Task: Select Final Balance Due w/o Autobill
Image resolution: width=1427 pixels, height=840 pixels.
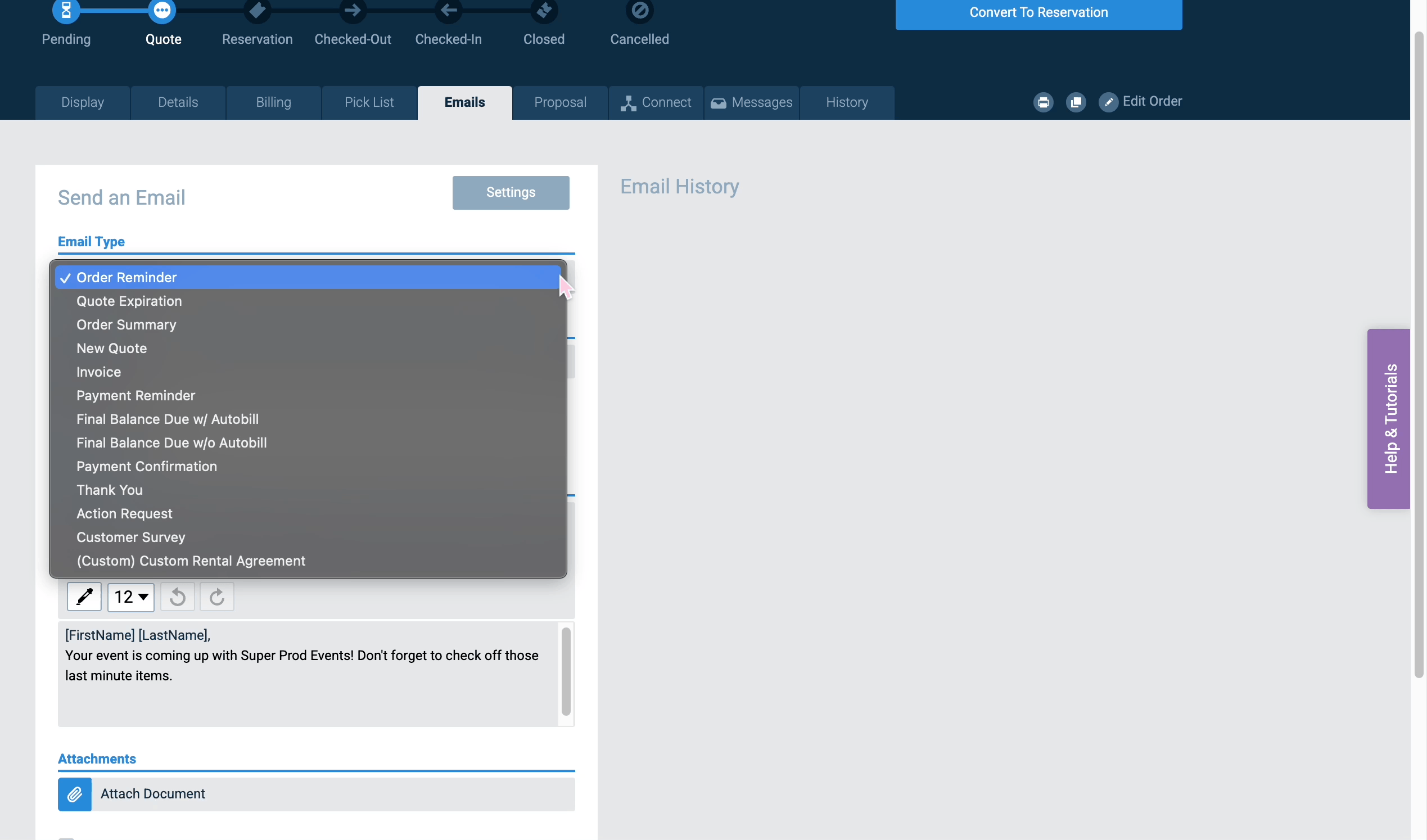Action: click(308, 442)
